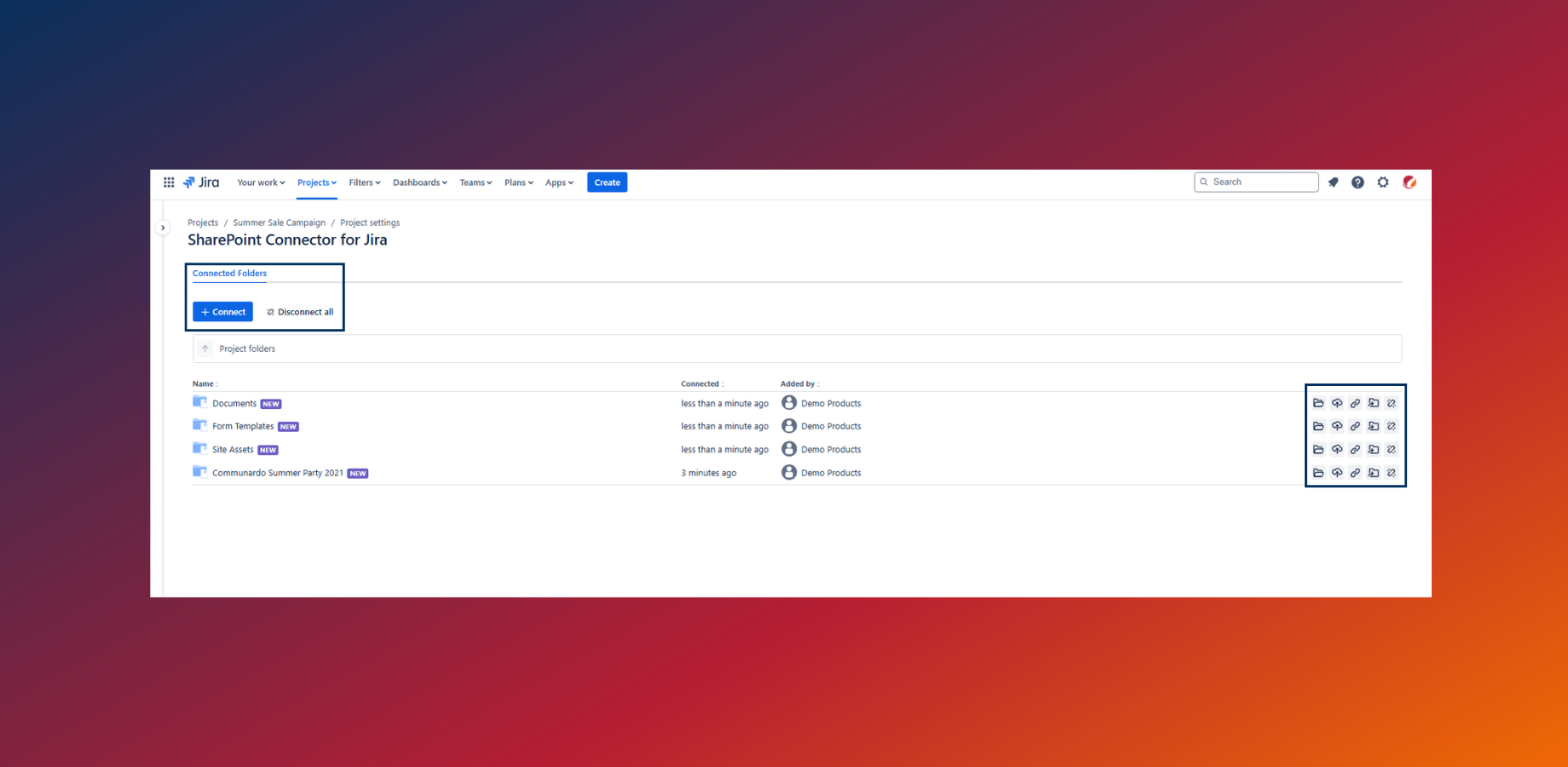
Task: Open the app switcher grid icon
Action: 169,182
